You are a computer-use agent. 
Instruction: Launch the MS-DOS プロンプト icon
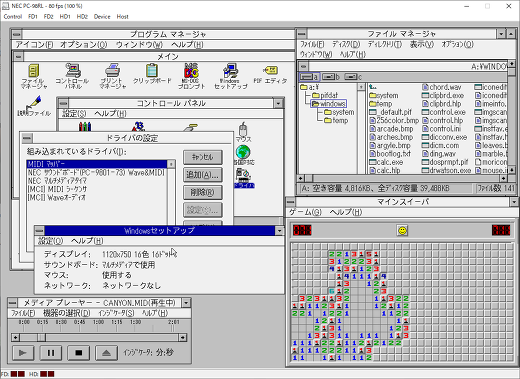191,76
